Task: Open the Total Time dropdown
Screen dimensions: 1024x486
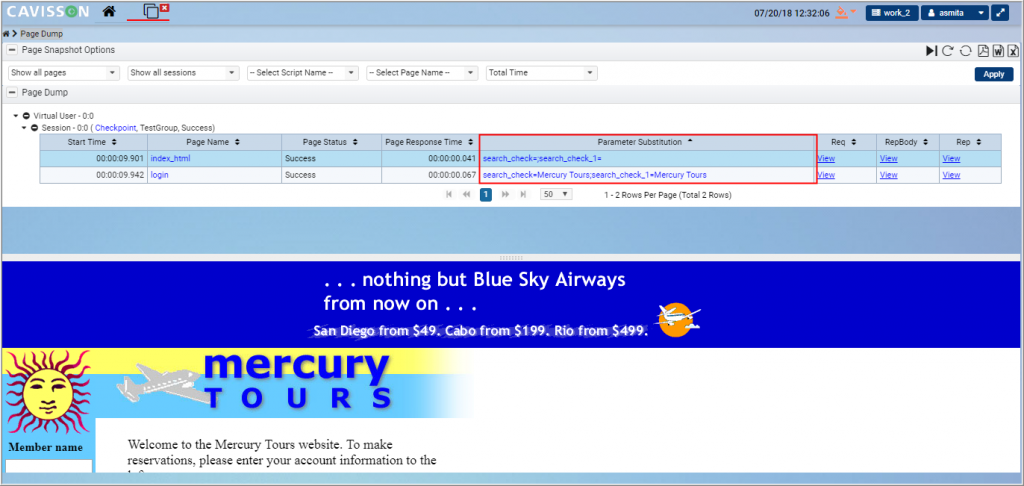Action: tap(542, 73)
